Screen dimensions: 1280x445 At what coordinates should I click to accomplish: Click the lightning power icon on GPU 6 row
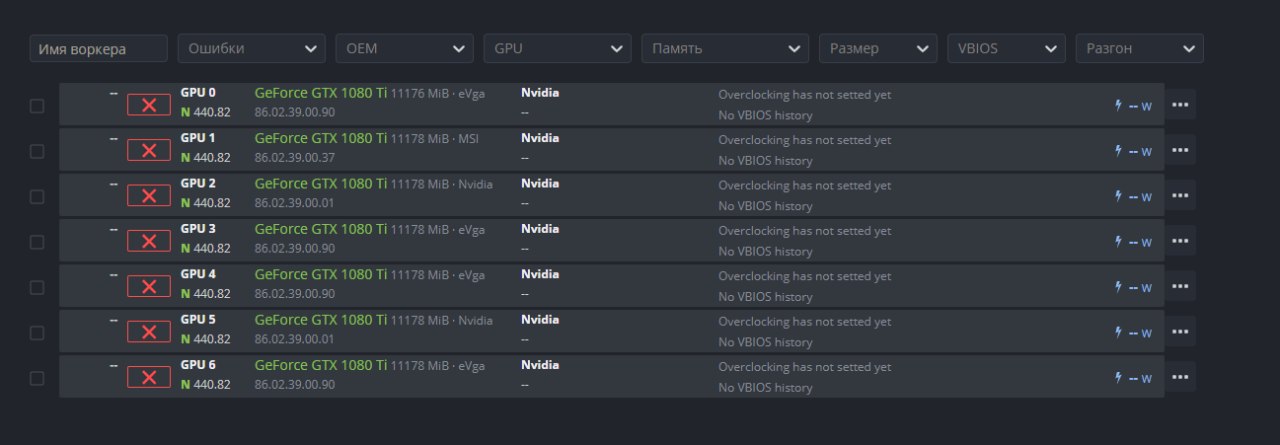[1119, 377]
